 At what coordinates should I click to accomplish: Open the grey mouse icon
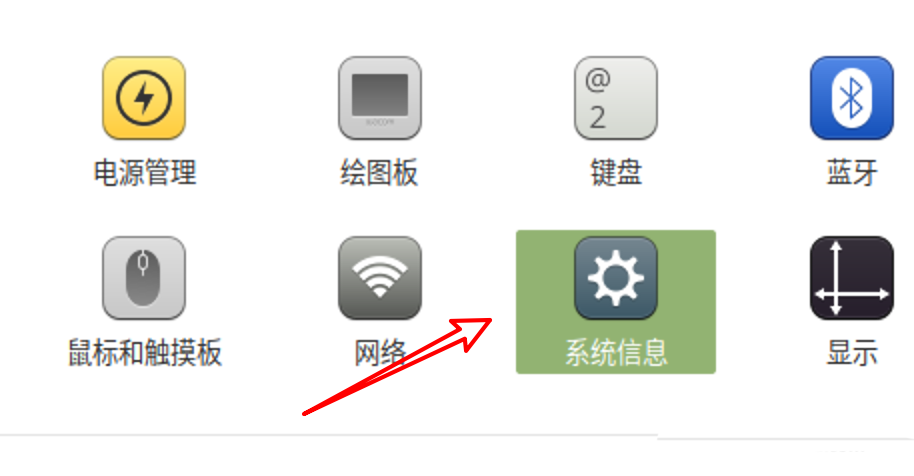pos(144,278)
